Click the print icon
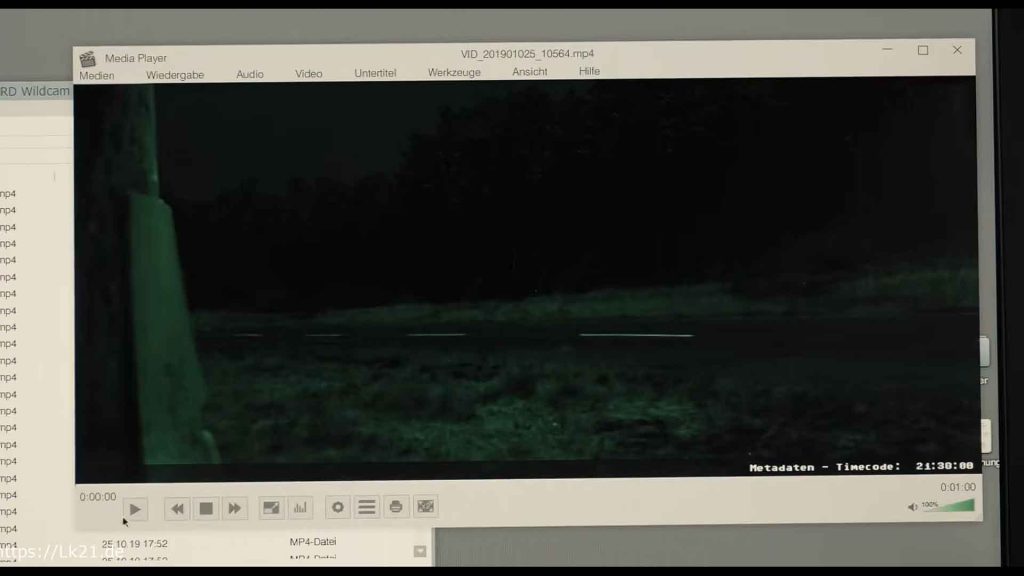Viewport: 1024px width, 576px height. [396, 507]
